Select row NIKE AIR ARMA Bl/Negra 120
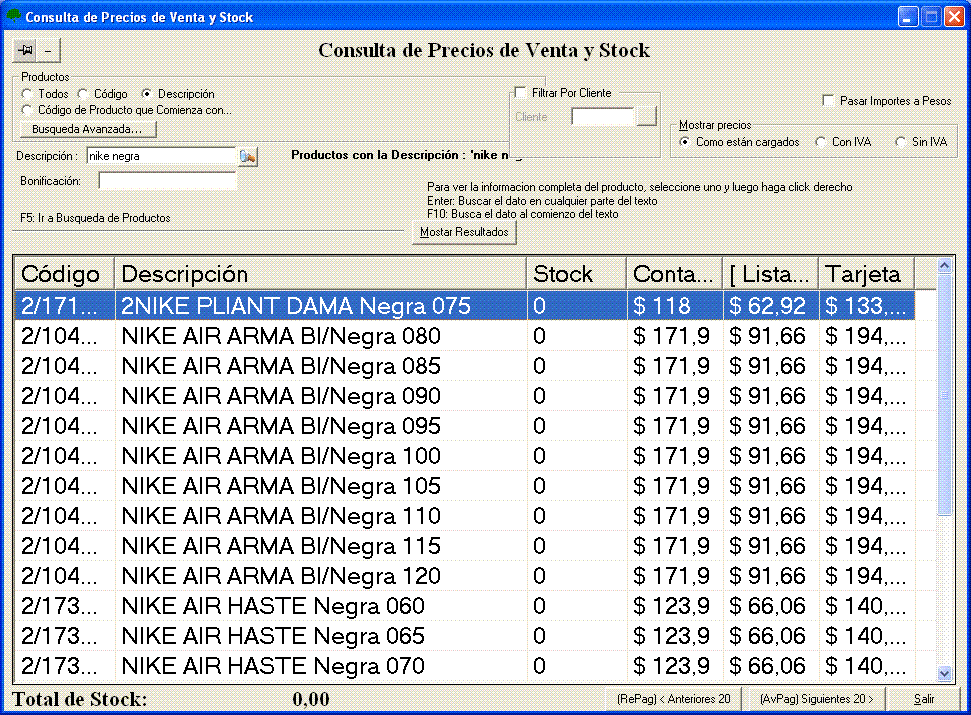Viewport: 971px width, 715px height. click(x=464, y=576)
